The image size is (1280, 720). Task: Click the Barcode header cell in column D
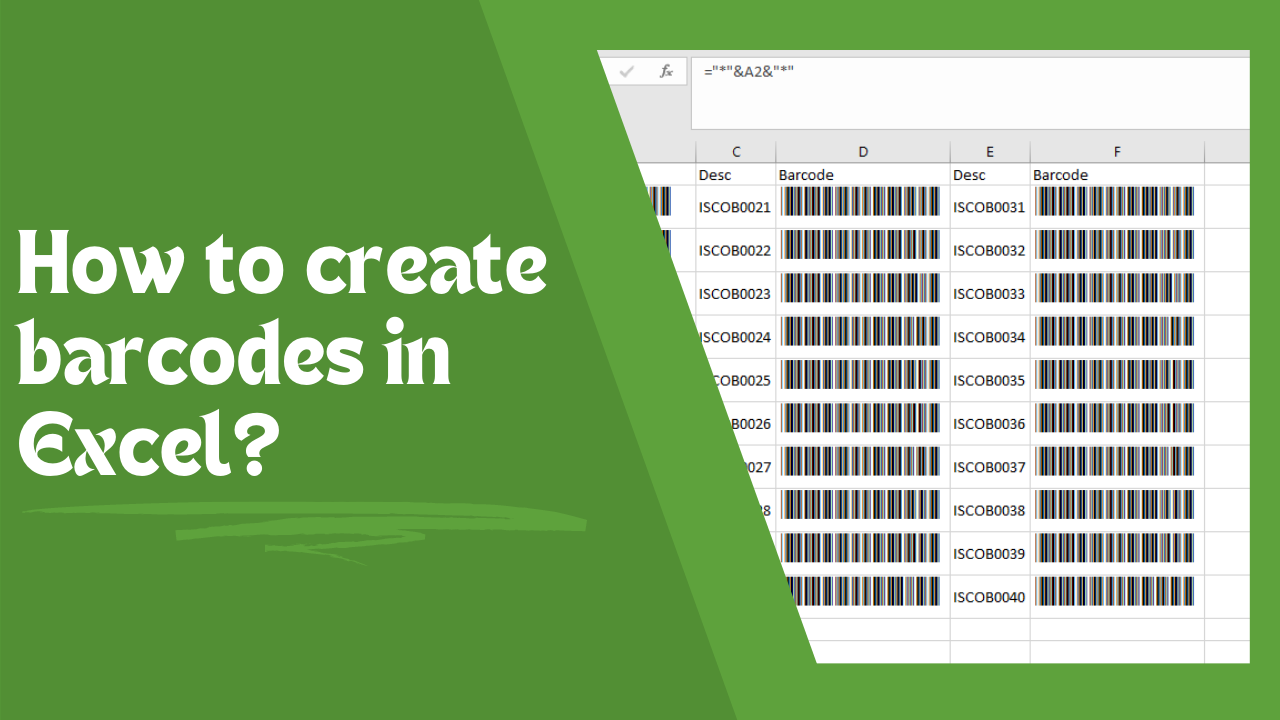pyautogui.click(x=863, y=175)
